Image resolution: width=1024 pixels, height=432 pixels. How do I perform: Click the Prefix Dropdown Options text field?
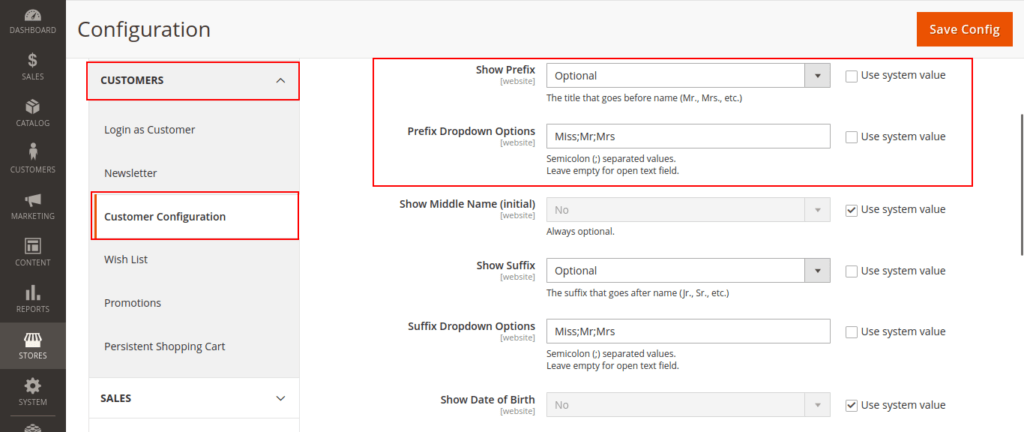pyautogui.click(x=688, y=136)
